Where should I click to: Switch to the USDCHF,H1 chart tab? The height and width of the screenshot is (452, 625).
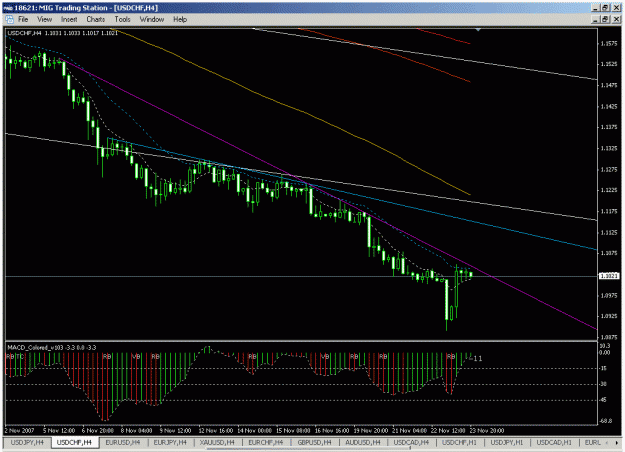tap(459, 442)
